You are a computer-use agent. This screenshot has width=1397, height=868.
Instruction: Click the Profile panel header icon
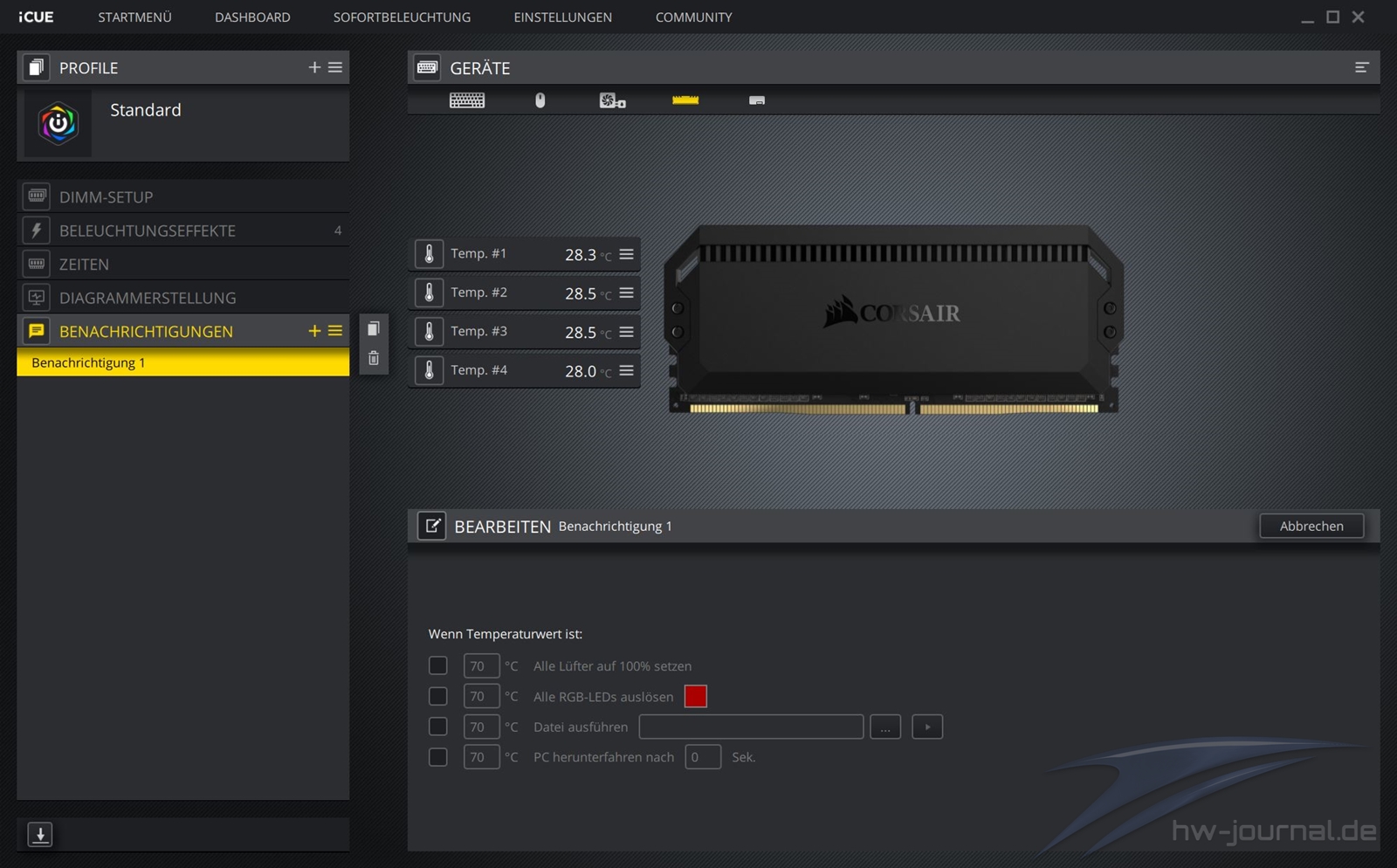[x=36, y=67]
